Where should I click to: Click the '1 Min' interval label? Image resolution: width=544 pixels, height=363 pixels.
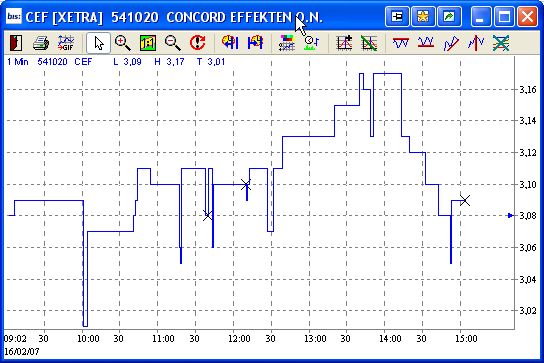tap(18, 62)
